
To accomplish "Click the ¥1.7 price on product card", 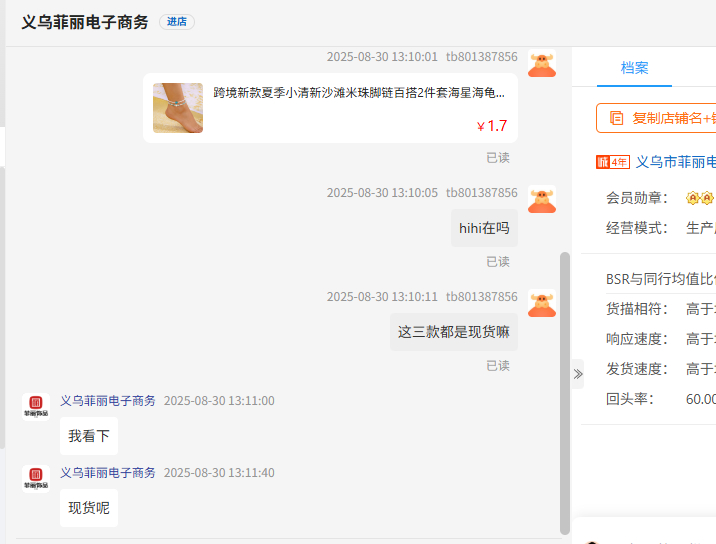I will coord(492,126).
